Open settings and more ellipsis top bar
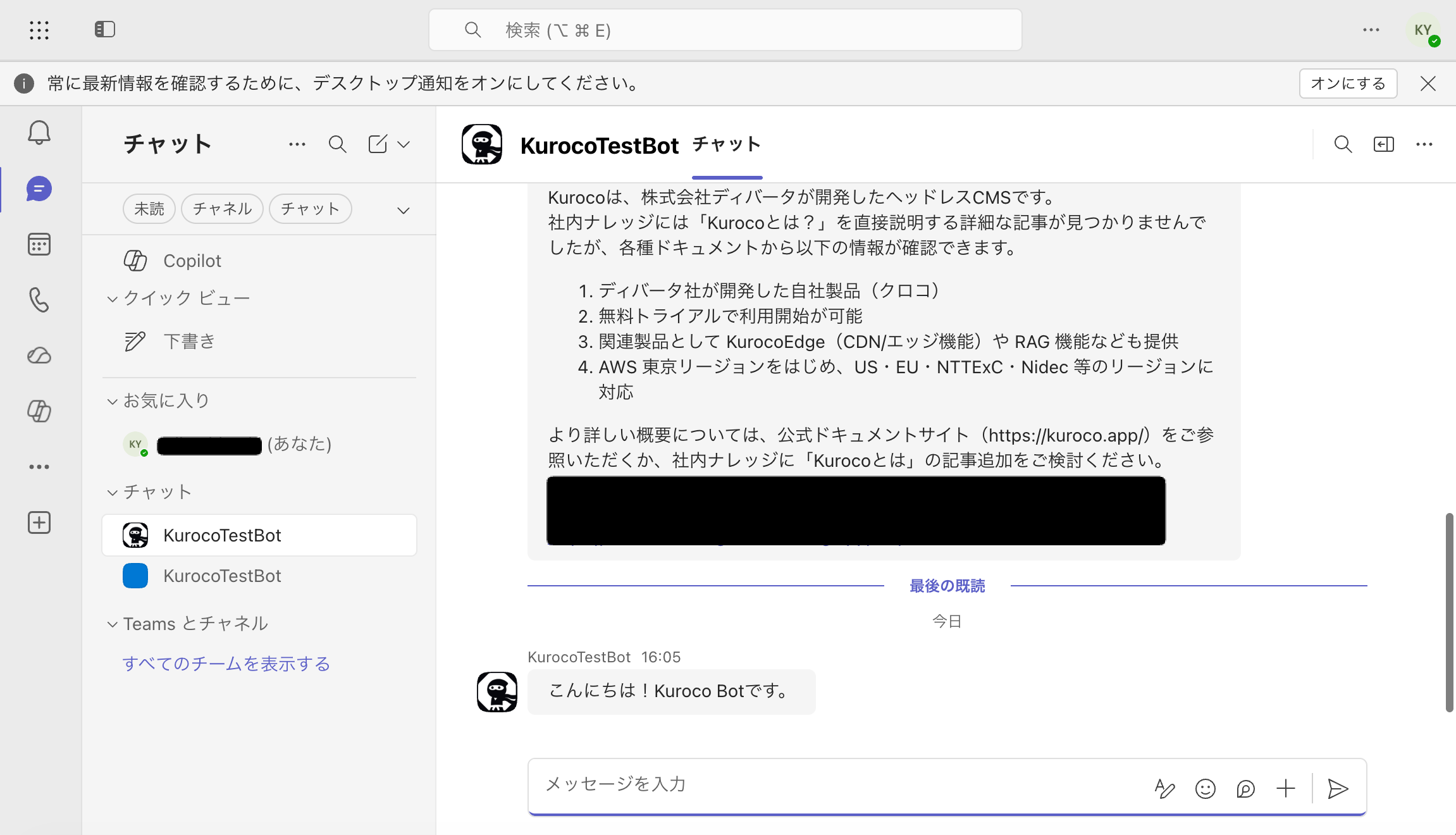Screen dimensions: 1456x835 [x=1371, y=30]
